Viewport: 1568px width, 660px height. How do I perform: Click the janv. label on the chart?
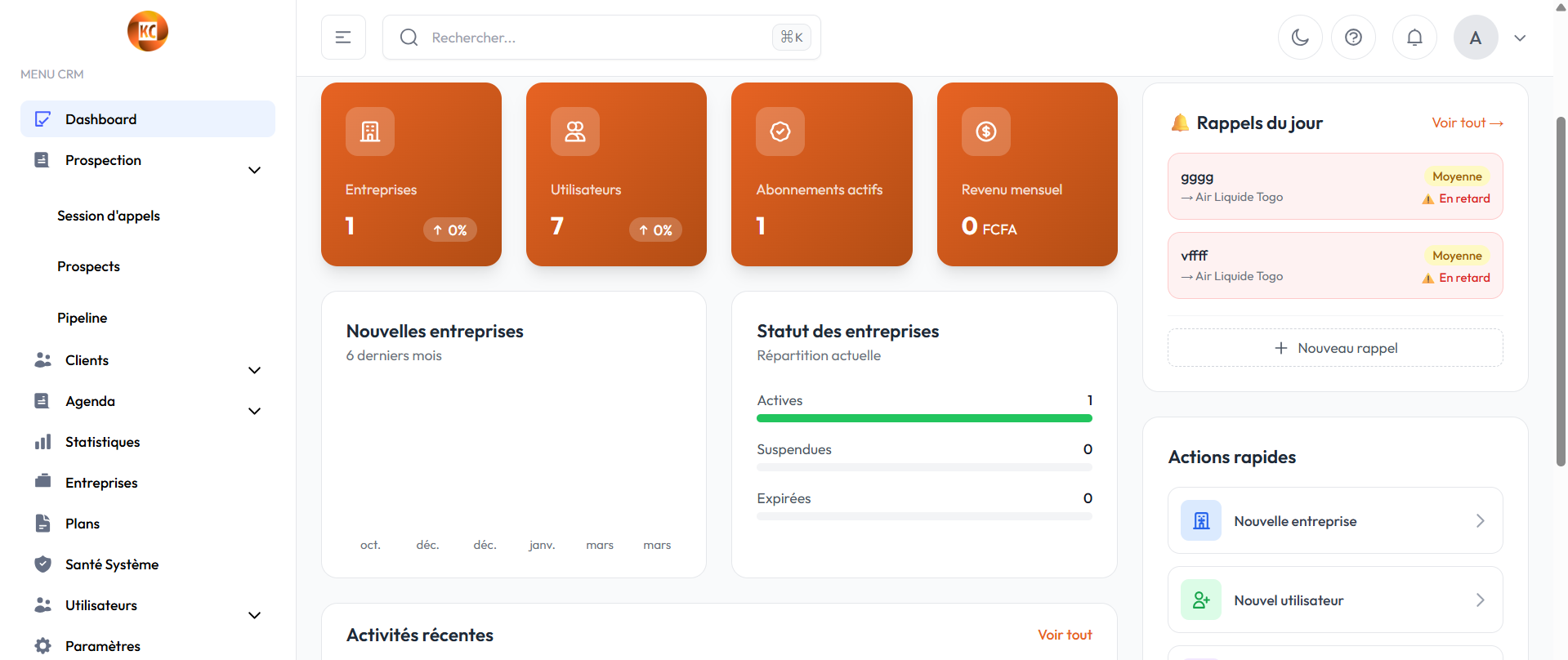point(542,545)
